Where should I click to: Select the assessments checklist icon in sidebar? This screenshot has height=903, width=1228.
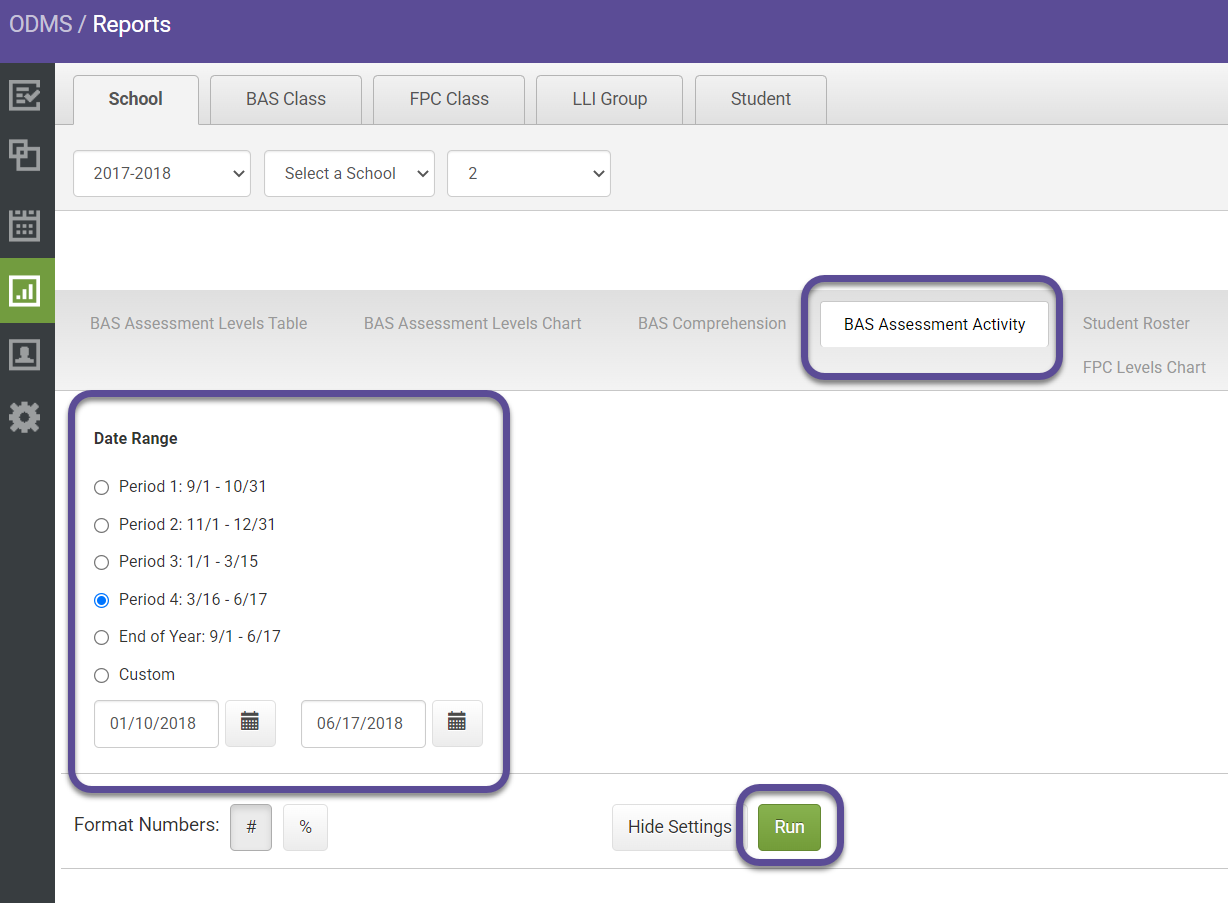[x=27, y=95]
